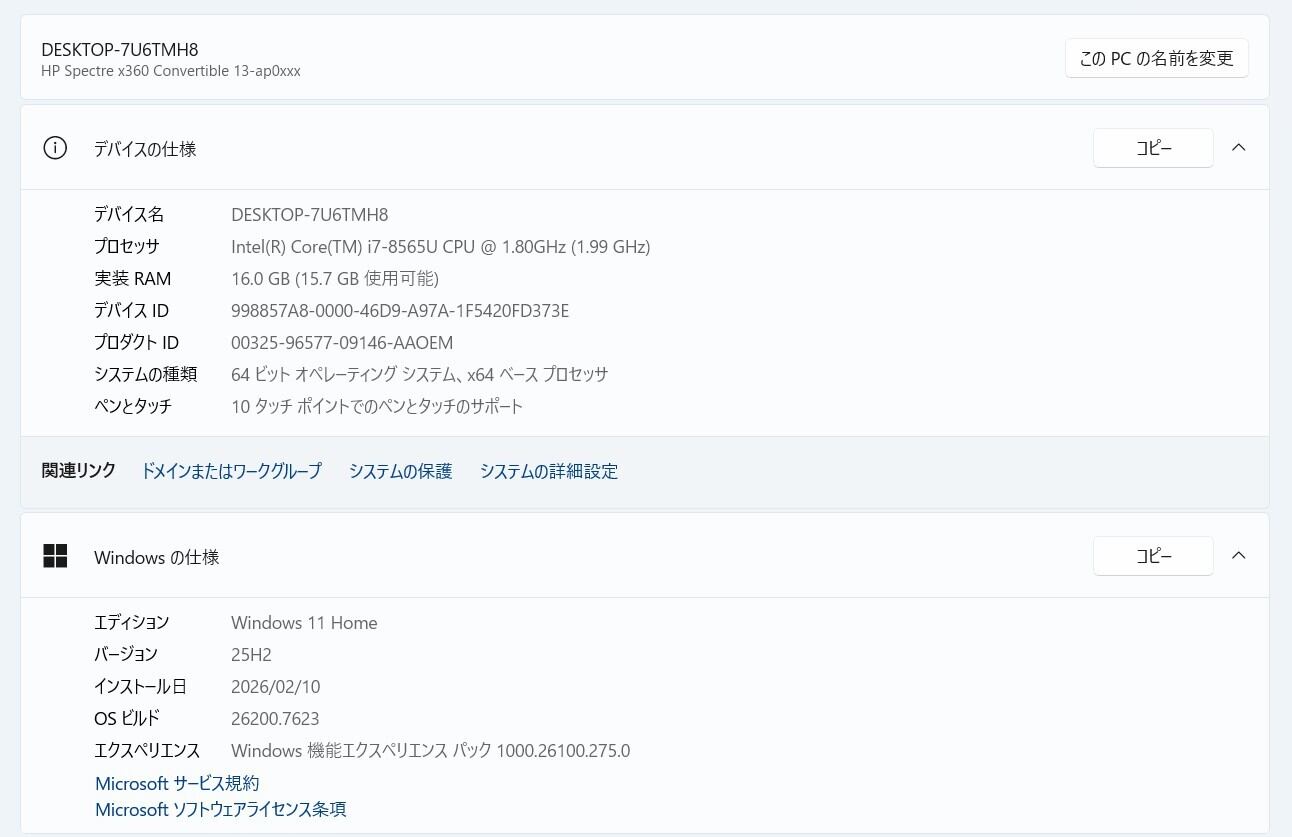Screen dimensions: 1292x837
Task: Click the 16.0 GB RAM value
Action: pyautogui.click(x=335, y=278)
